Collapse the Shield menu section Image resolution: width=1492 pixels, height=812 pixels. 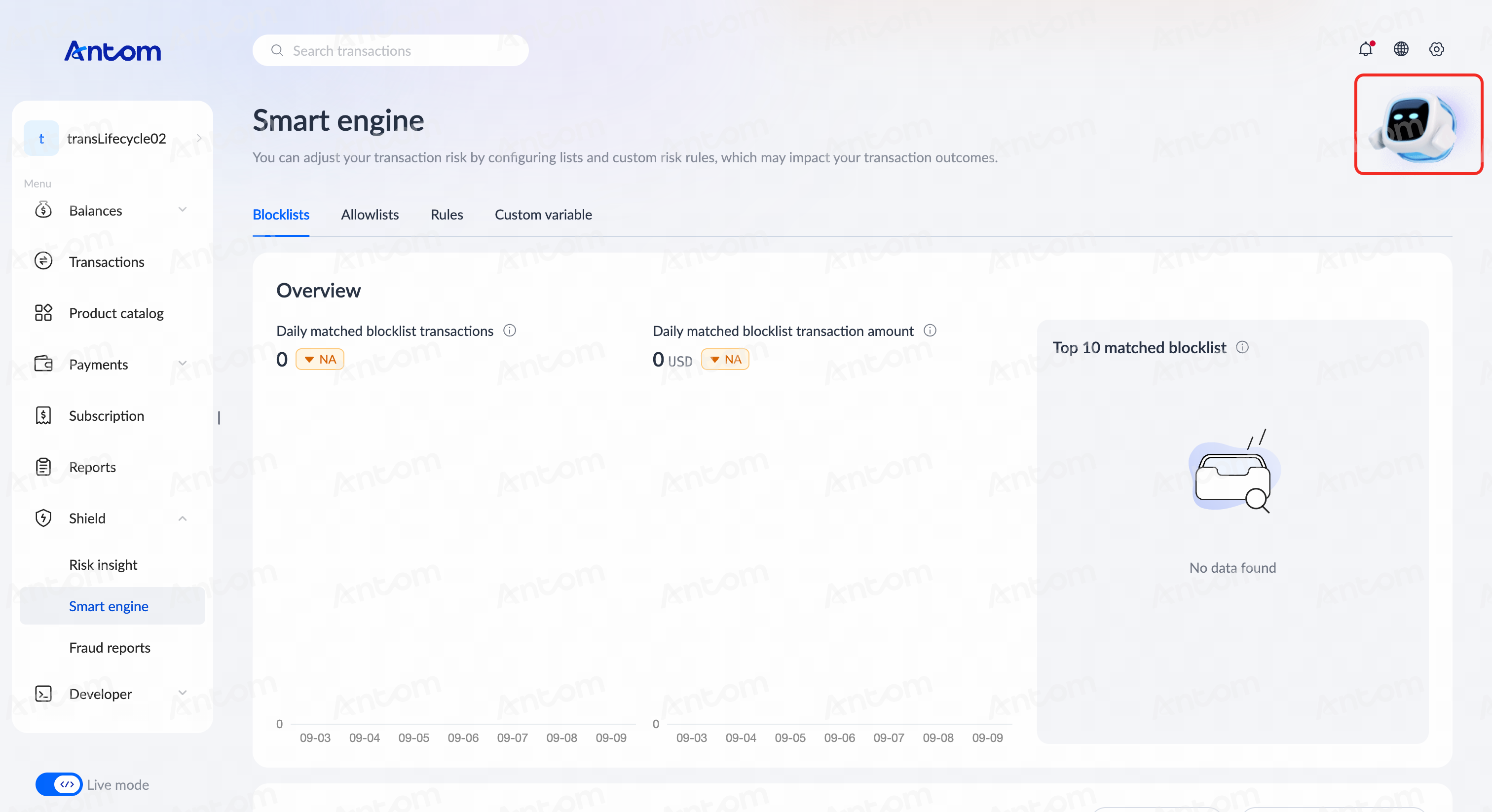pyautogui.click(x=183, y=518)
